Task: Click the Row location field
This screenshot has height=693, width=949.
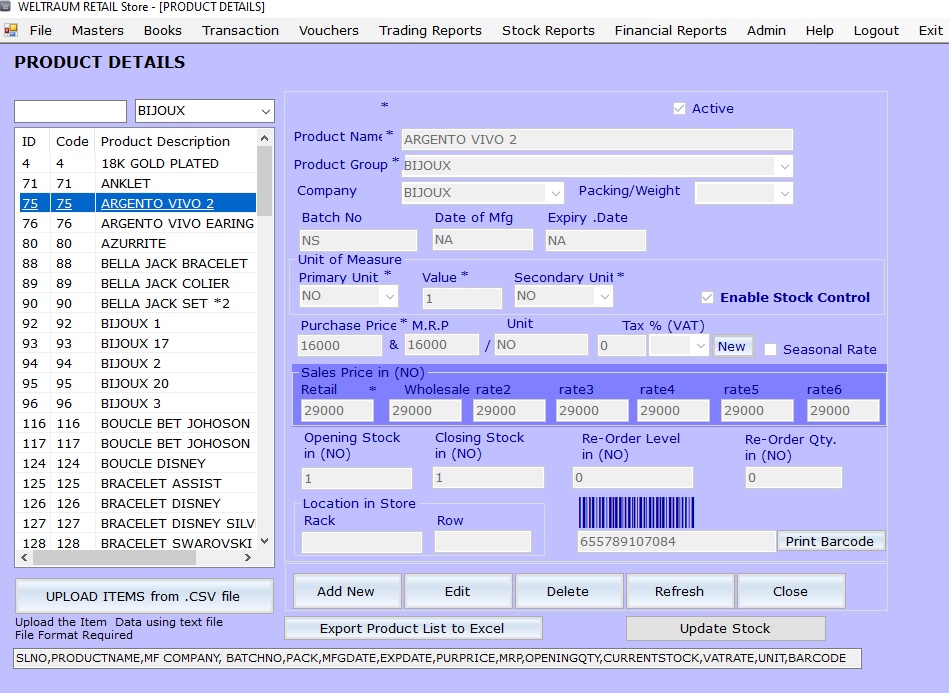Action: (483, 542)
